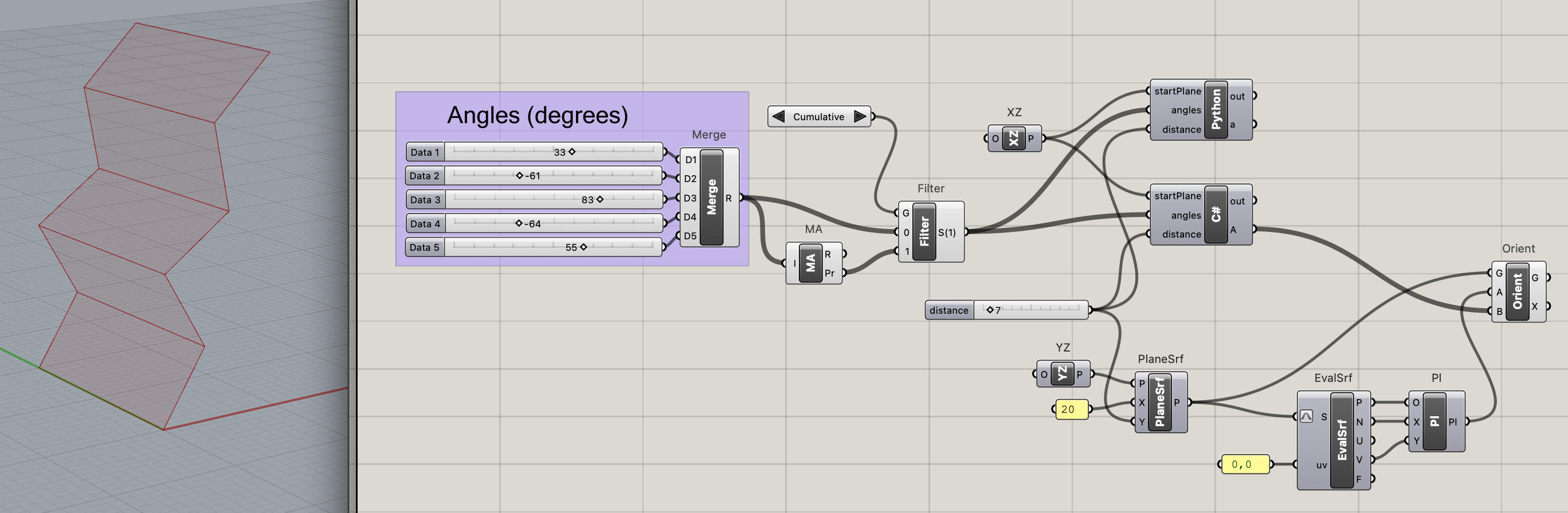Click the O input on the YZ component
This screenshot has height=513, width=1568.
1044,374
